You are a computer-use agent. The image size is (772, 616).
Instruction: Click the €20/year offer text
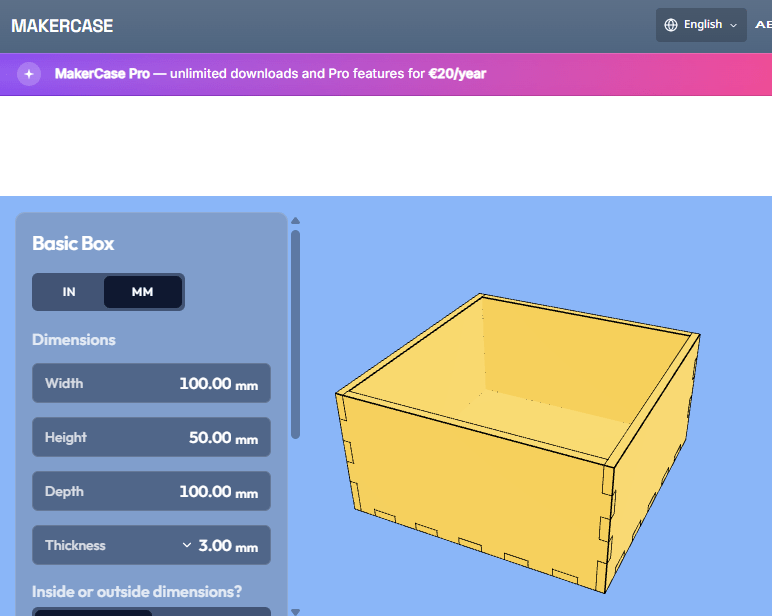[x=457, y=74]
